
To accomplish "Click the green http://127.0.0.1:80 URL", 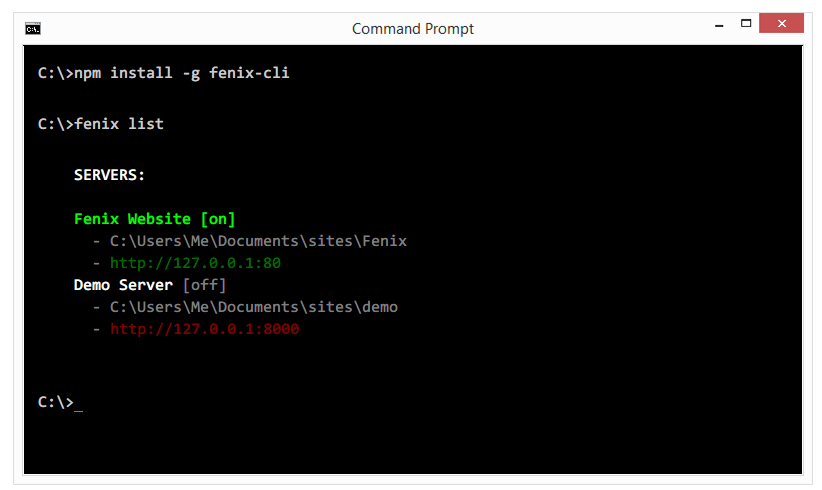I will pyautogui.click(x=195, y=263).
